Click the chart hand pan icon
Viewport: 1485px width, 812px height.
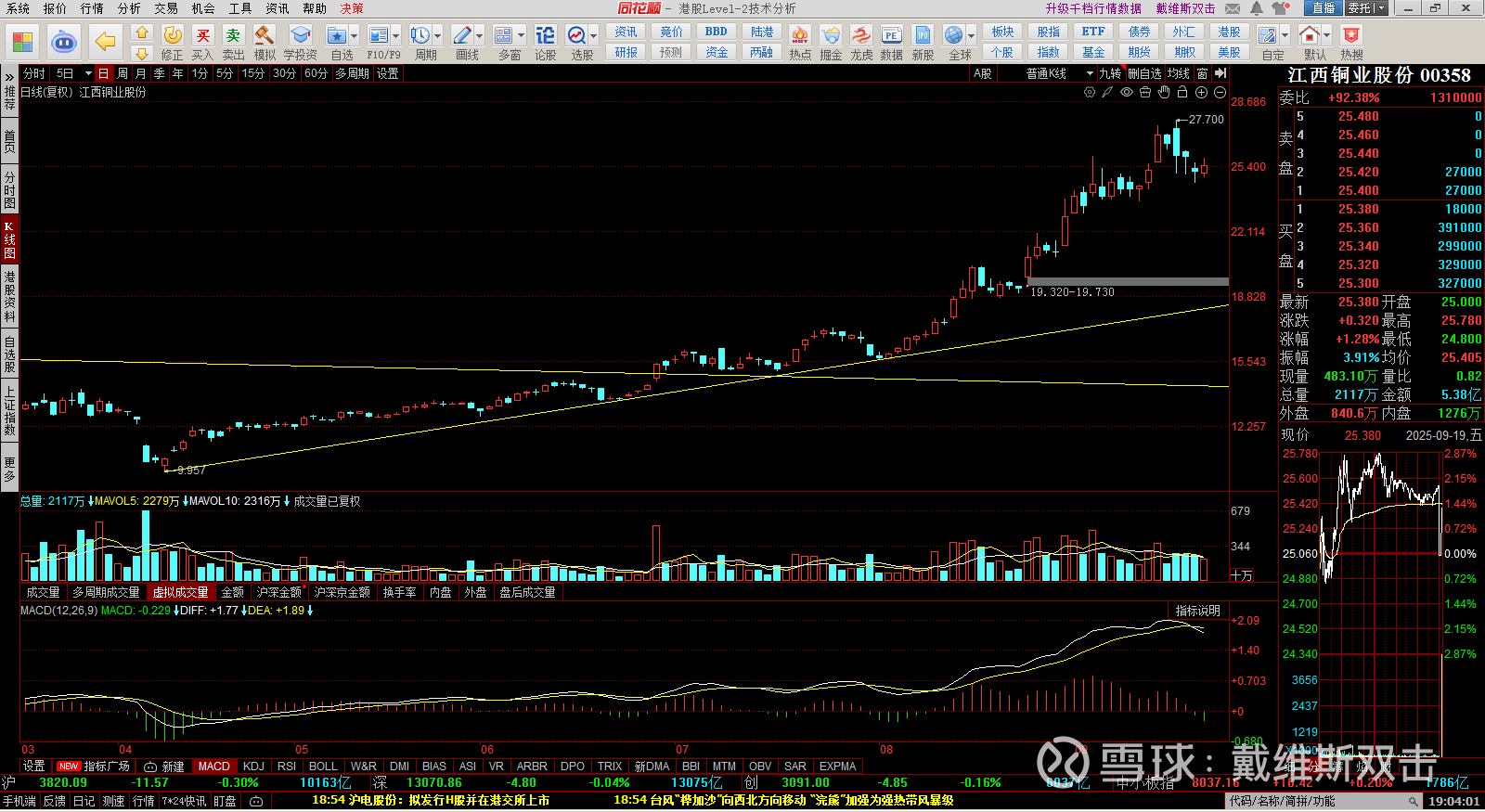(1164, 92)
